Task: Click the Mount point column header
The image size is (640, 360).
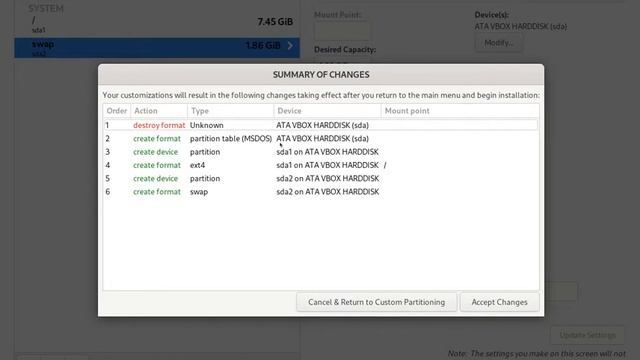Action: [x=460, y=111]
